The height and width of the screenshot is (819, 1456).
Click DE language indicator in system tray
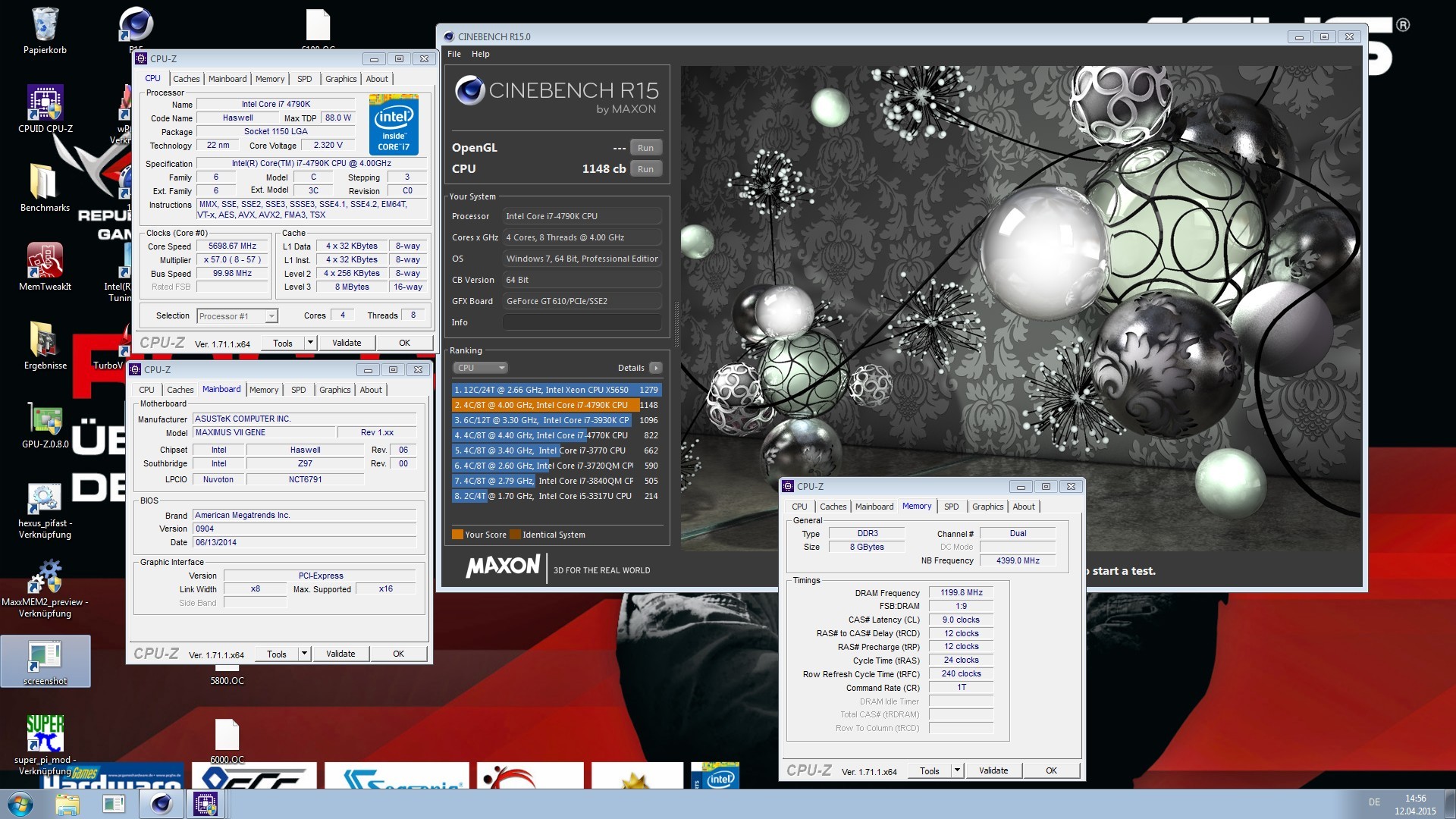(x=1374, y=802)
